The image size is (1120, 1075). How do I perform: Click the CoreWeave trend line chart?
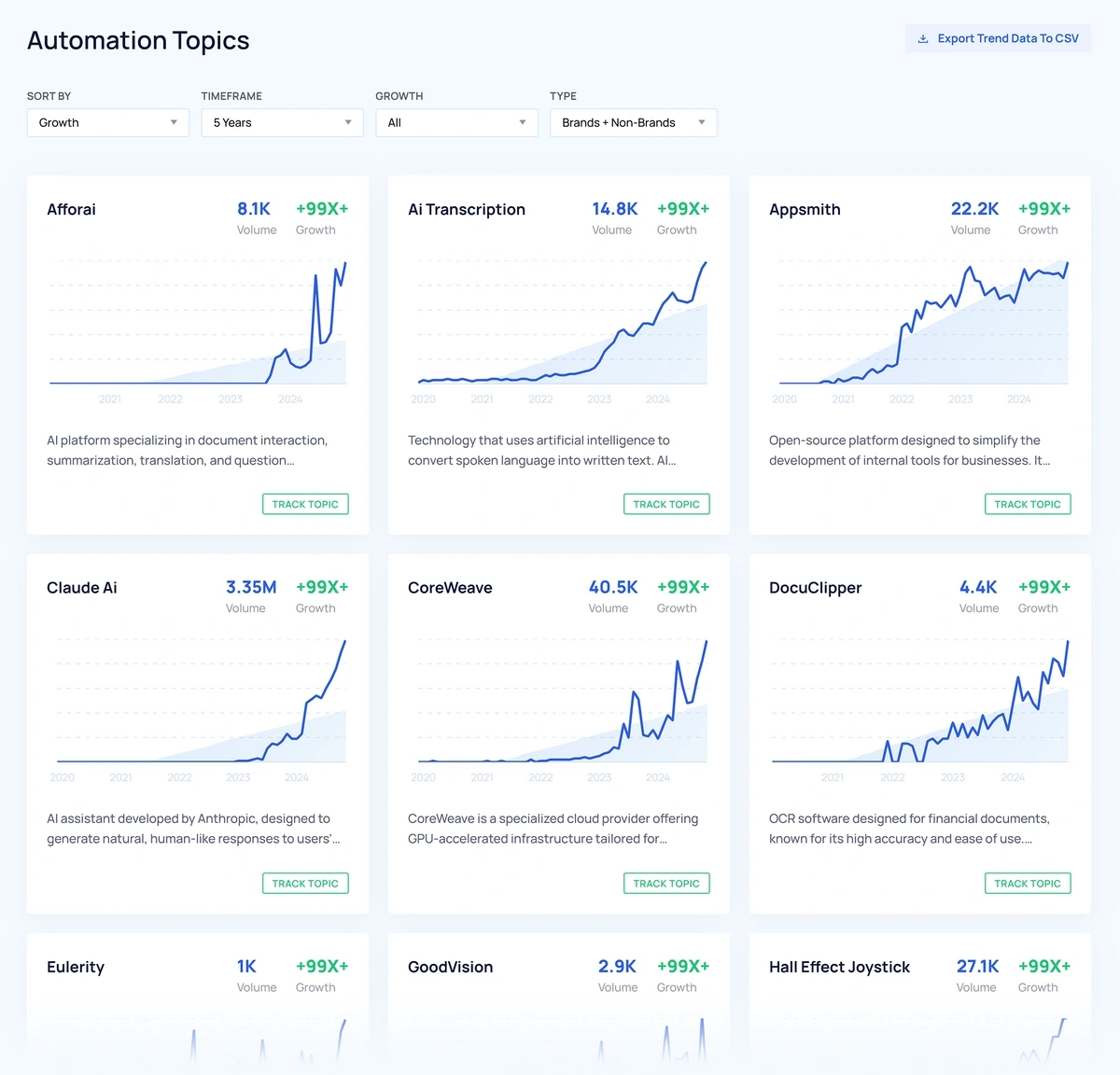click(558, 705)
